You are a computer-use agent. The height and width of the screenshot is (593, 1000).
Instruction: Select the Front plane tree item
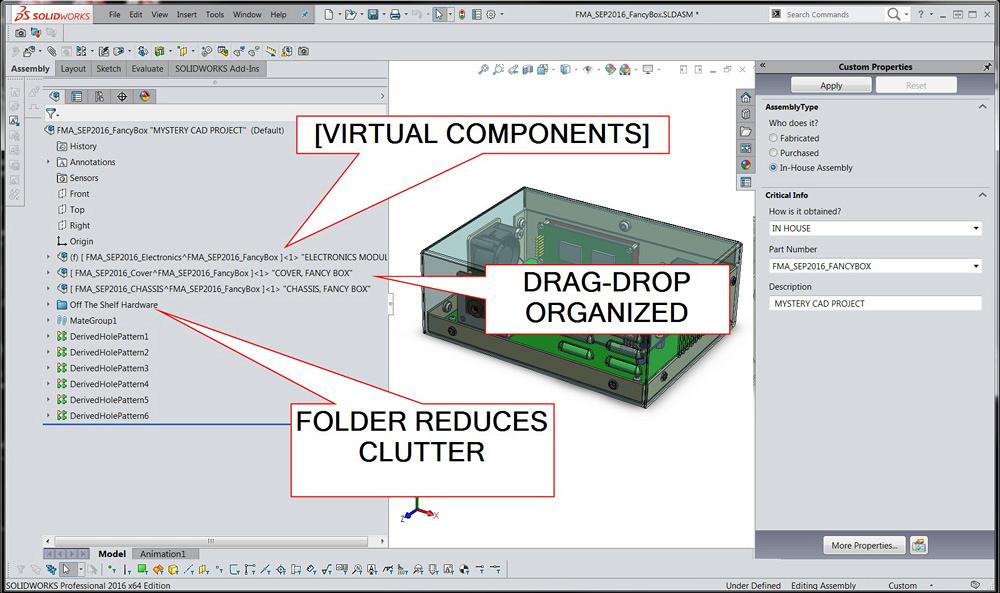tap(73, 194)
